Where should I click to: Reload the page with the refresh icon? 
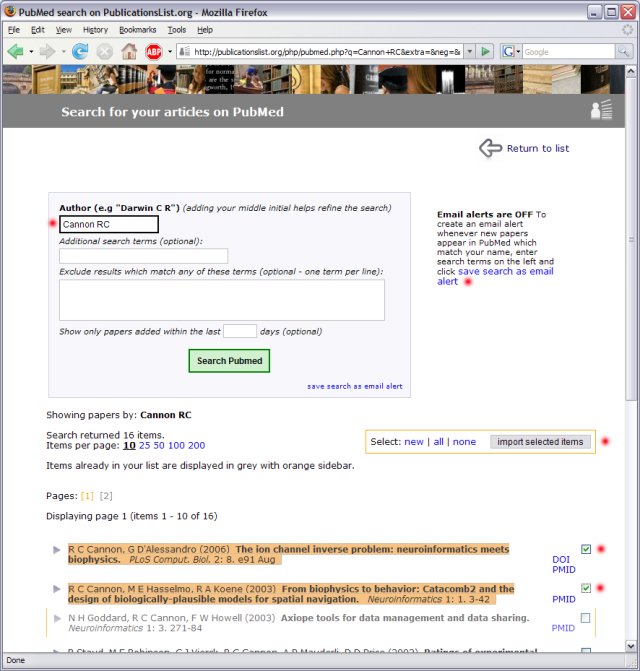point(80,51)
